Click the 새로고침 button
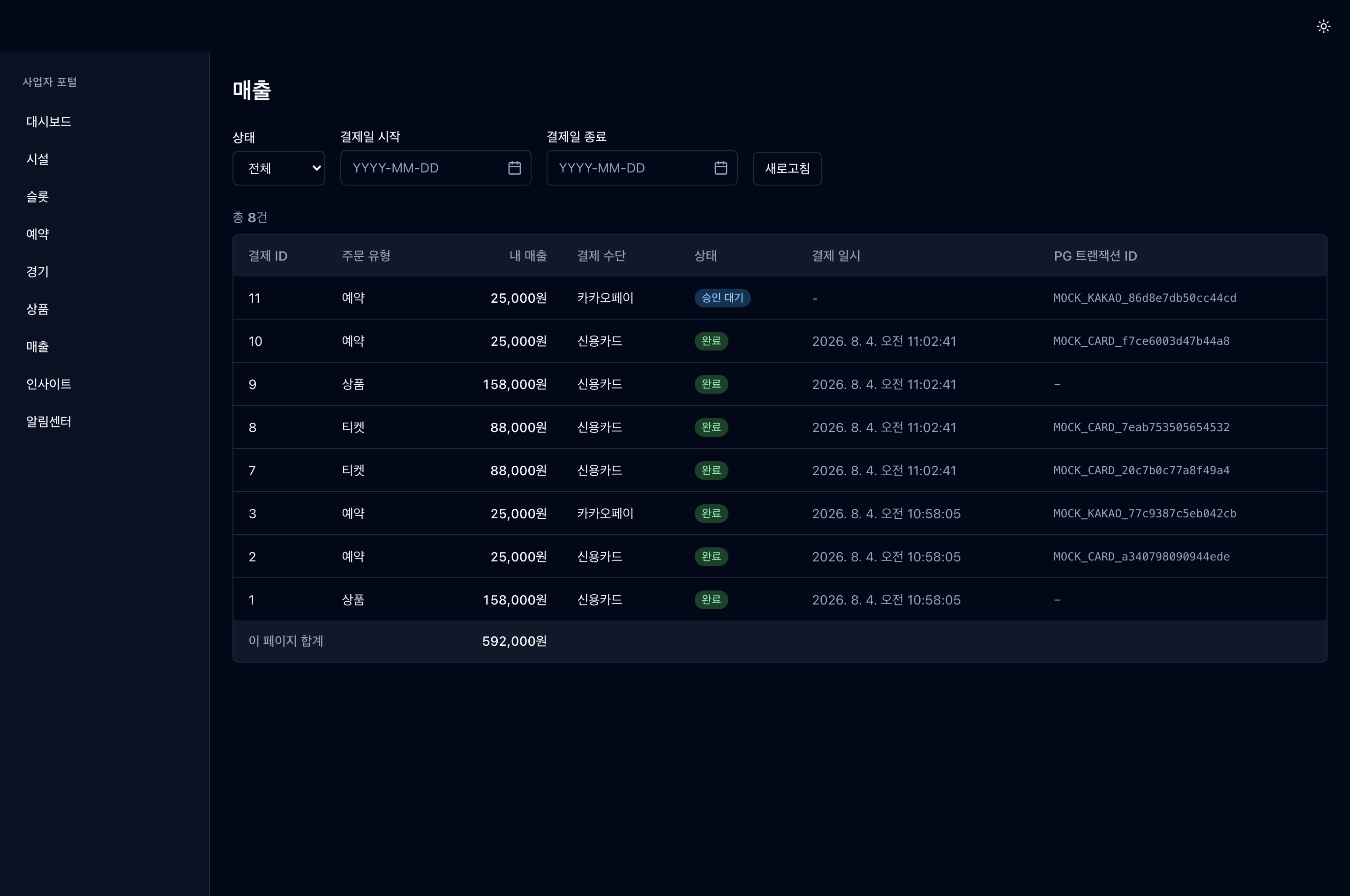The height and width of the screenshot is (896, 1350). 787,169
